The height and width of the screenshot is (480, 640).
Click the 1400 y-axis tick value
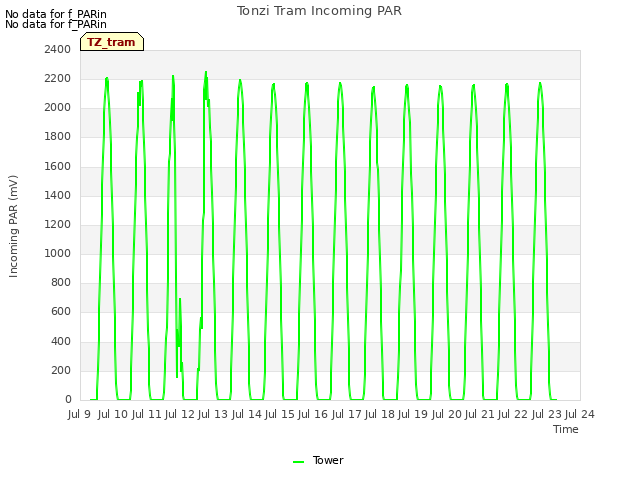[58, 195]
